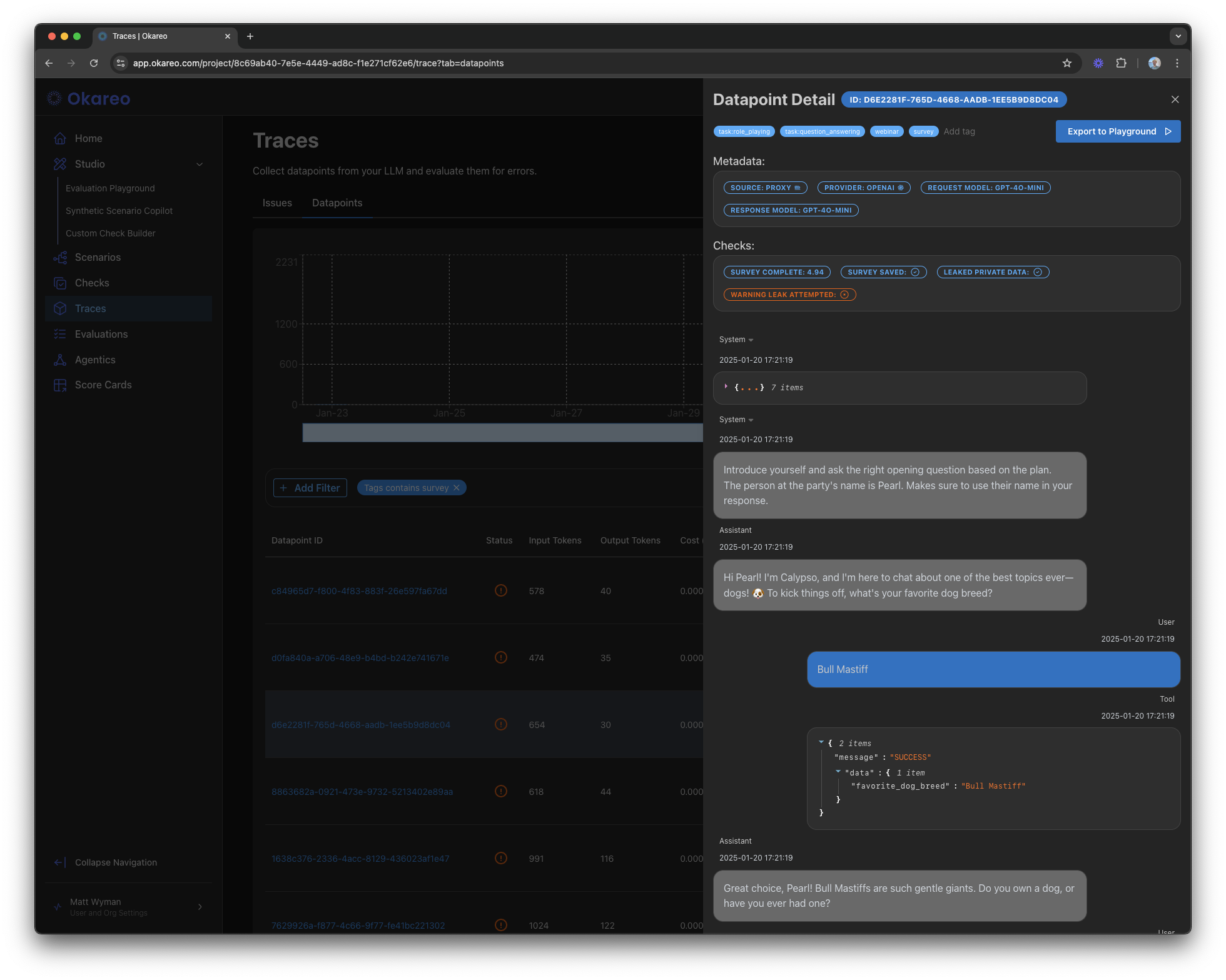1226x980 pixels.
Task: Click the SOURCE: PROXY metadata badge
Action: [765, 188]
